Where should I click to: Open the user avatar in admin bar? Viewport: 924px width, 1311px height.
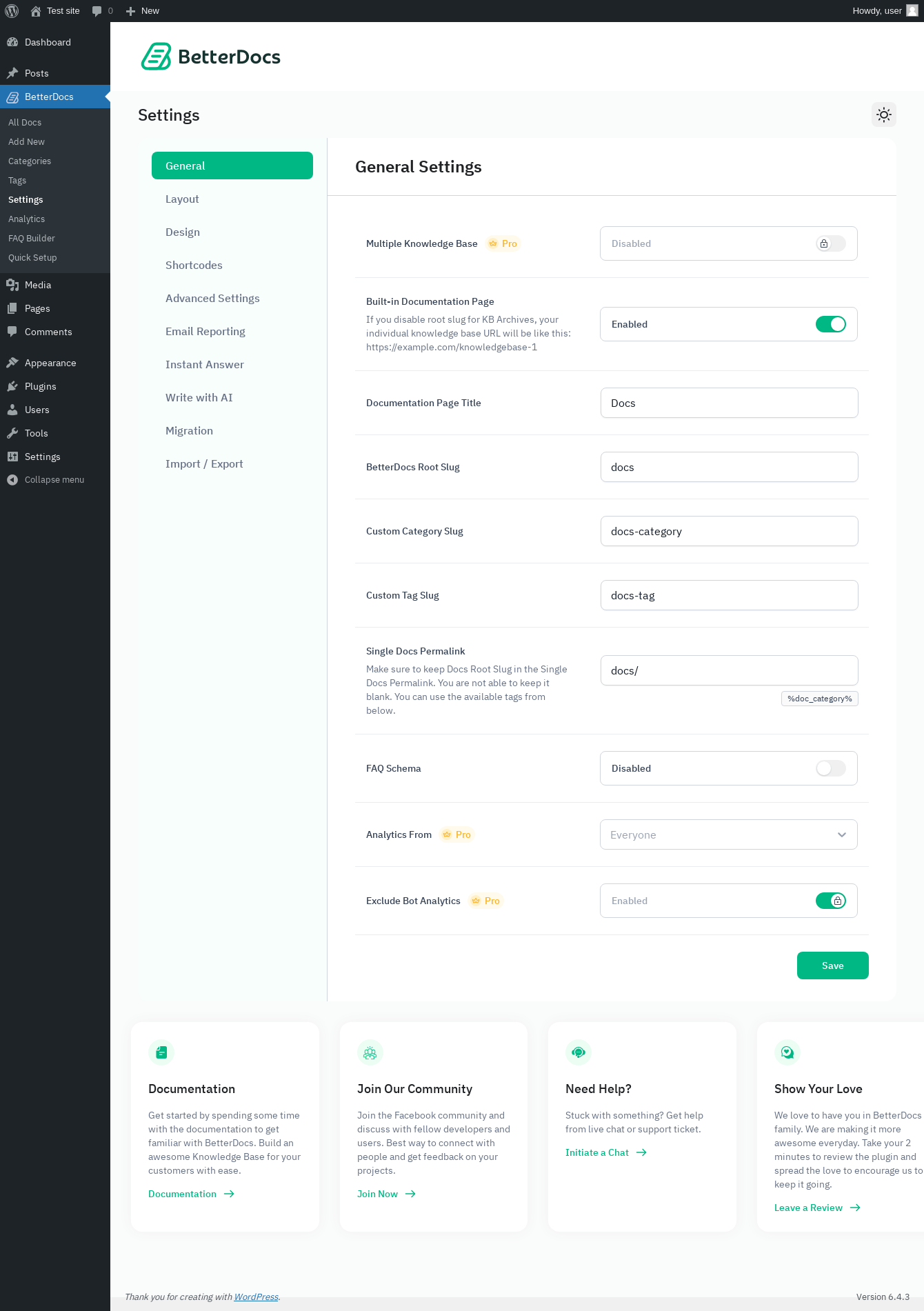click(x=912, y=11)
